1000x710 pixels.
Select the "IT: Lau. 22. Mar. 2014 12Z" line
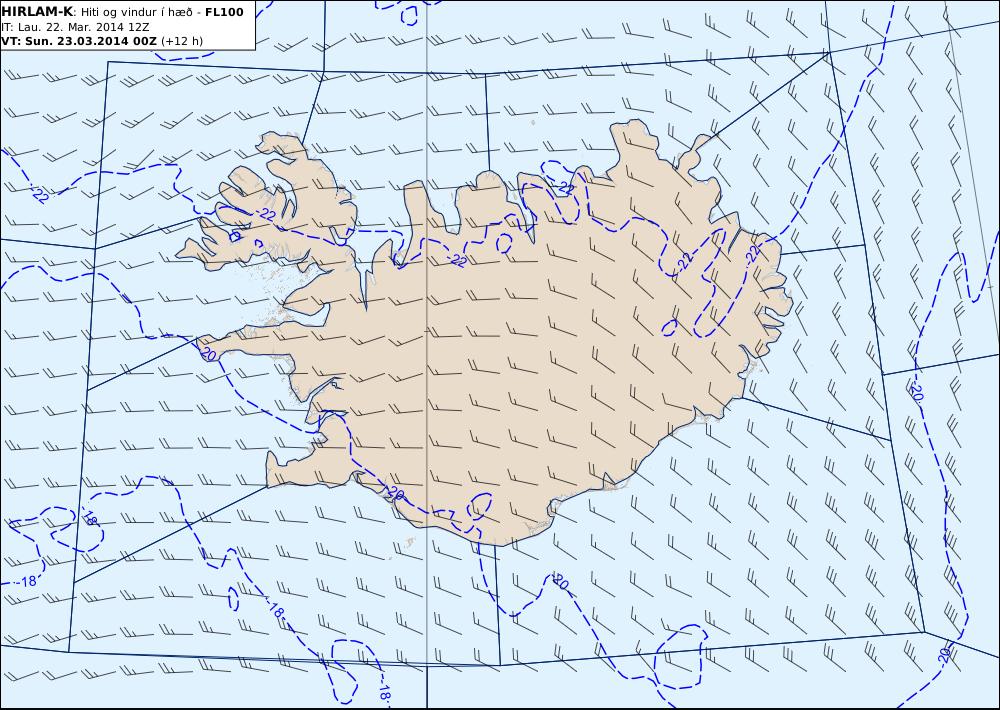(76, 27)
